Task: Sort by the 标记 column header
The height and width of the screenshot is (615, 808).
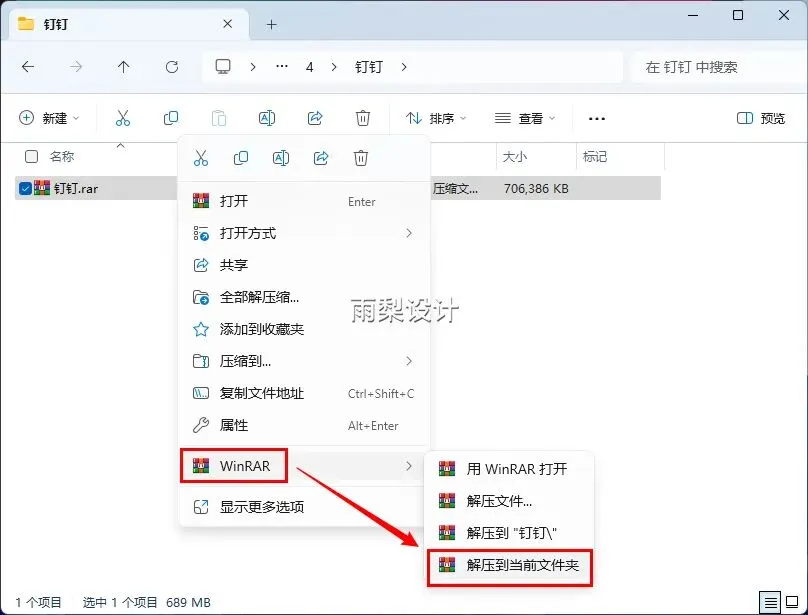Action: point(595,156)
